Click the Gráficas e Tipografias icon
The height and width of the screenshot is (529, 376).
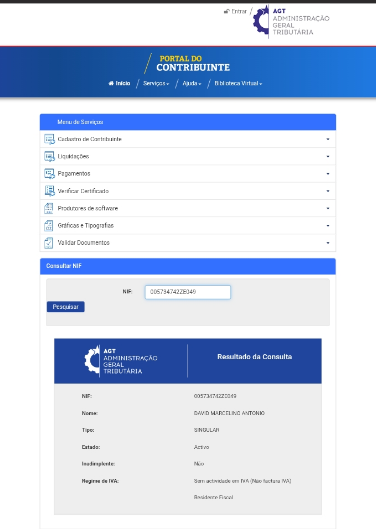[49, 226]
